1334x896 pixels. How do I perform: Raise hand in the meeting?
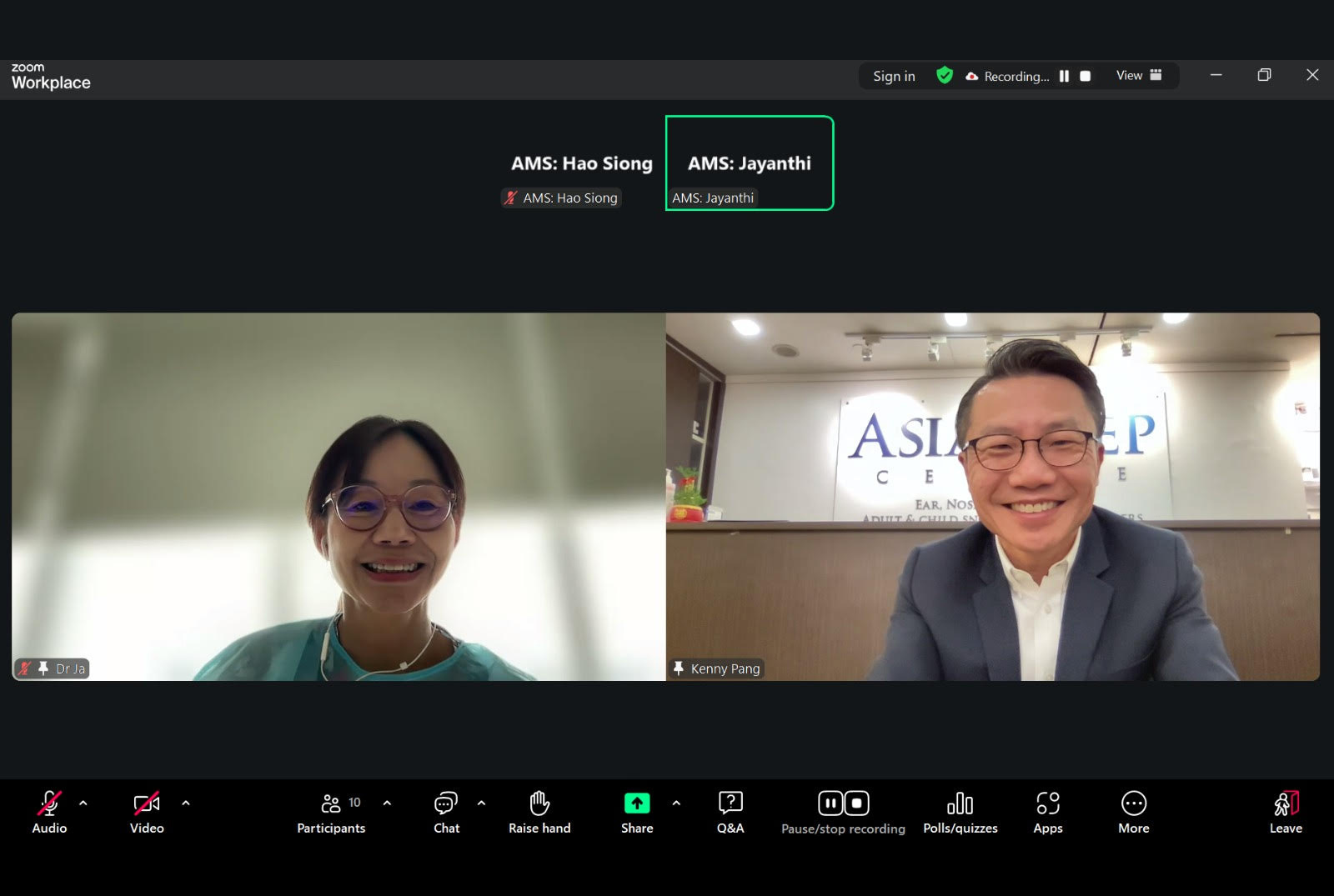click(x=539, y=811)
